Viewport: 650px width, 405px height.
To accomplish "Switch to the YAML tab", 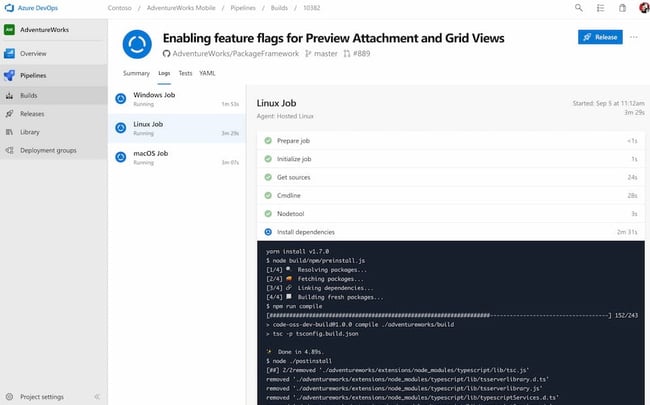I will point(207,73).
